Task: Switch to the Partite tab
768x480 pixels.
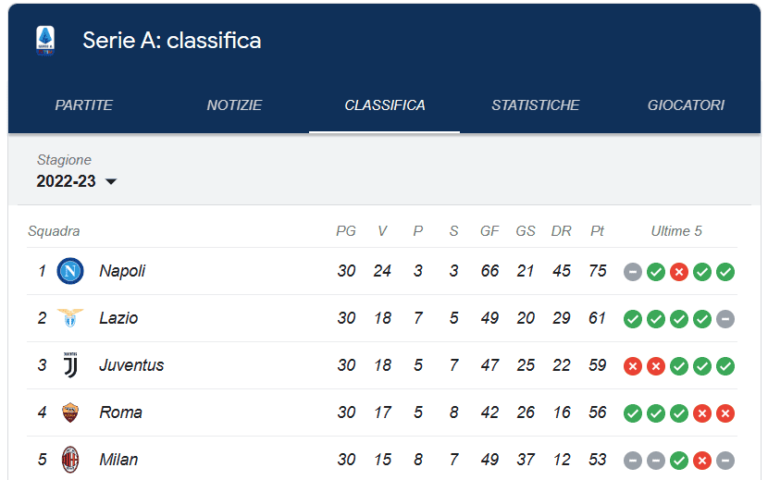Action: pyautogui.click(x=84, y=105)
